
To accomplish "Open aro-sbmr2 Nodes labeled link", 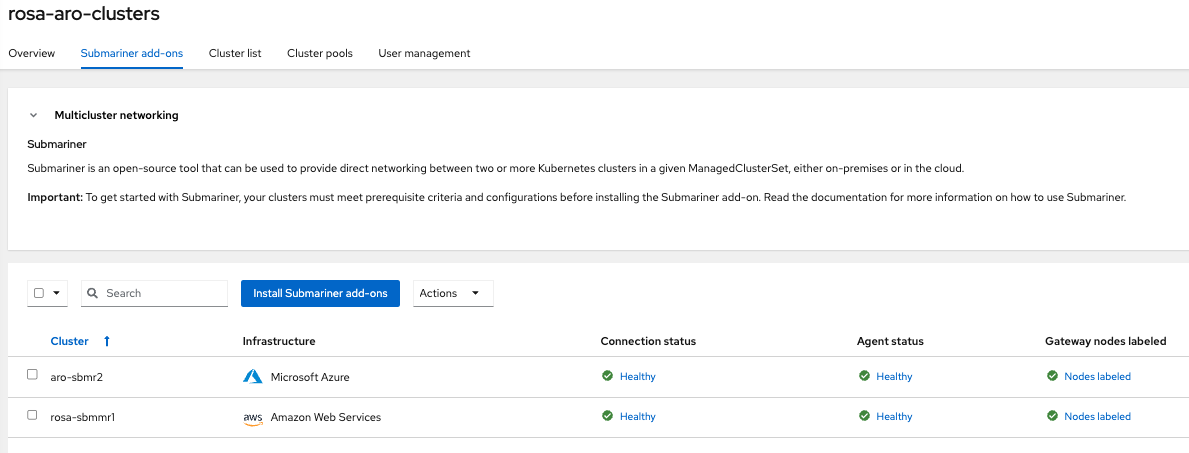I will pos(1097,376).
